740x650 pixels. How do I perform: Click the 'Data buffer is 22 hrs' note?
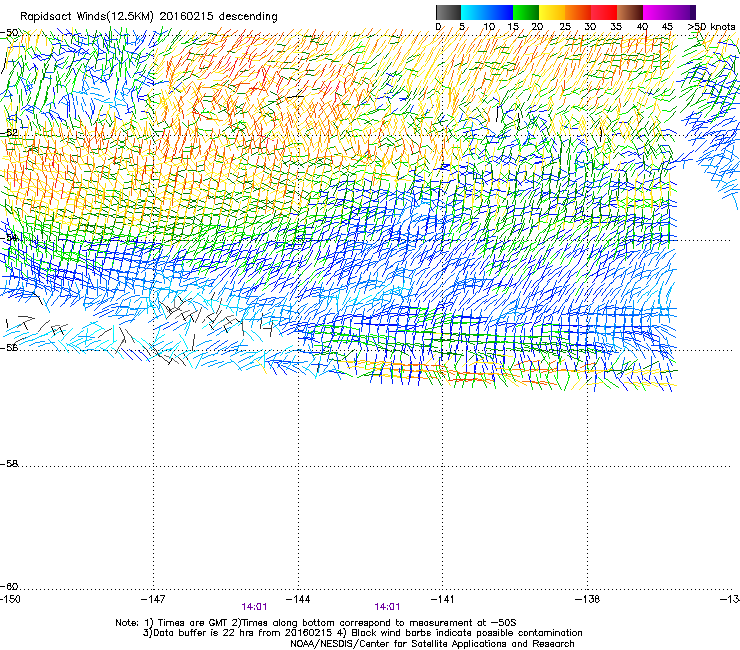click(362, 633)
